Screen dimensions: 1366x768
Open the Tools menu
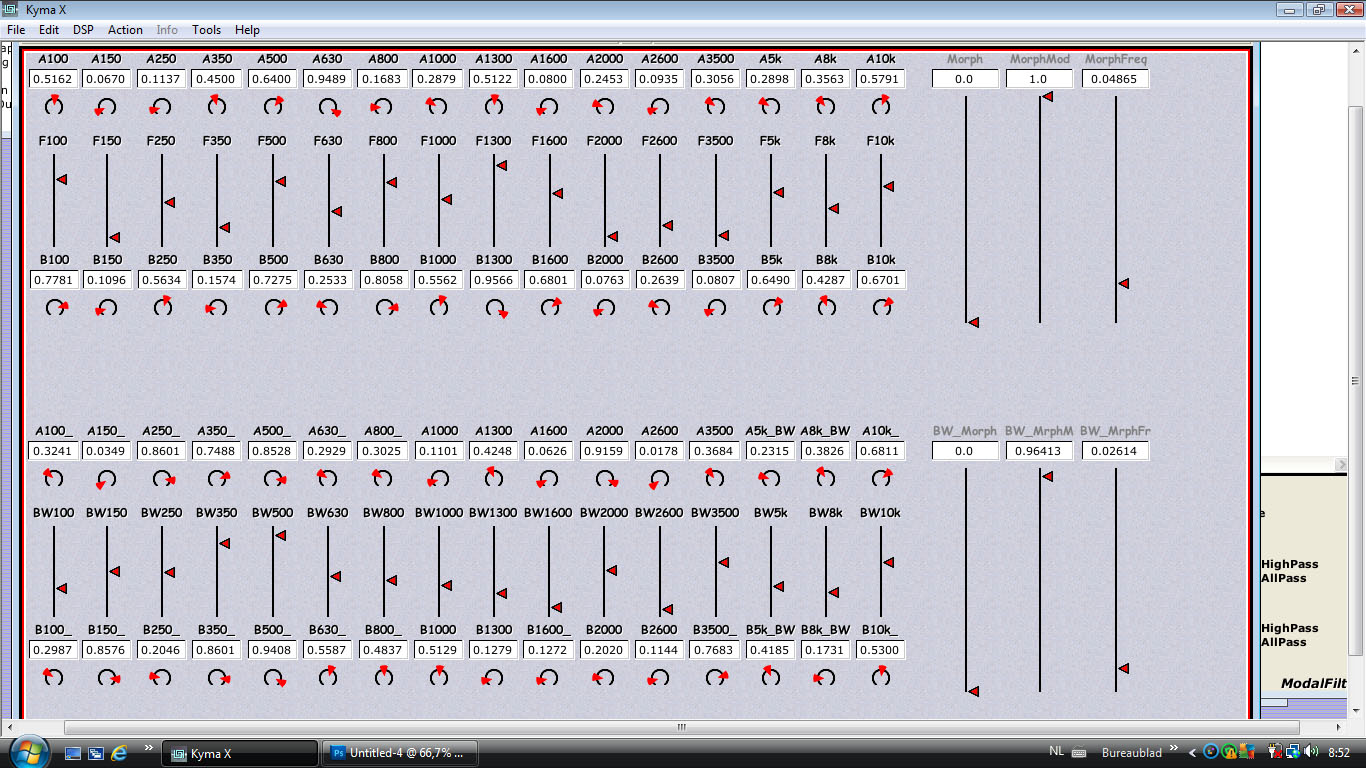207,30
